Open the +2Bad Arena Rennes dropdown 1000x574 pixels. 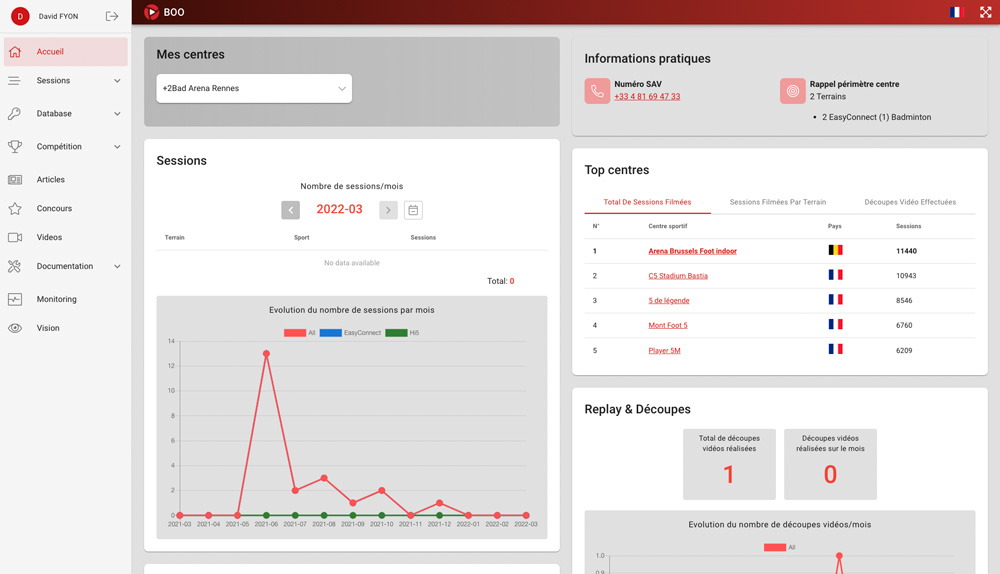coord(254,89)
